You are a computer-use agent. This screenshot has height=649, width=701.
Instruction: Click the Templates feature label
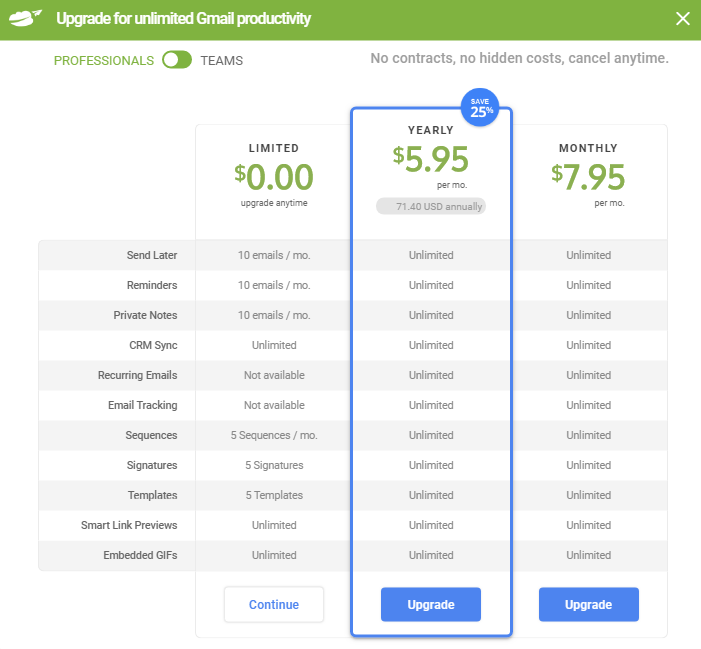tap(152, 495)
